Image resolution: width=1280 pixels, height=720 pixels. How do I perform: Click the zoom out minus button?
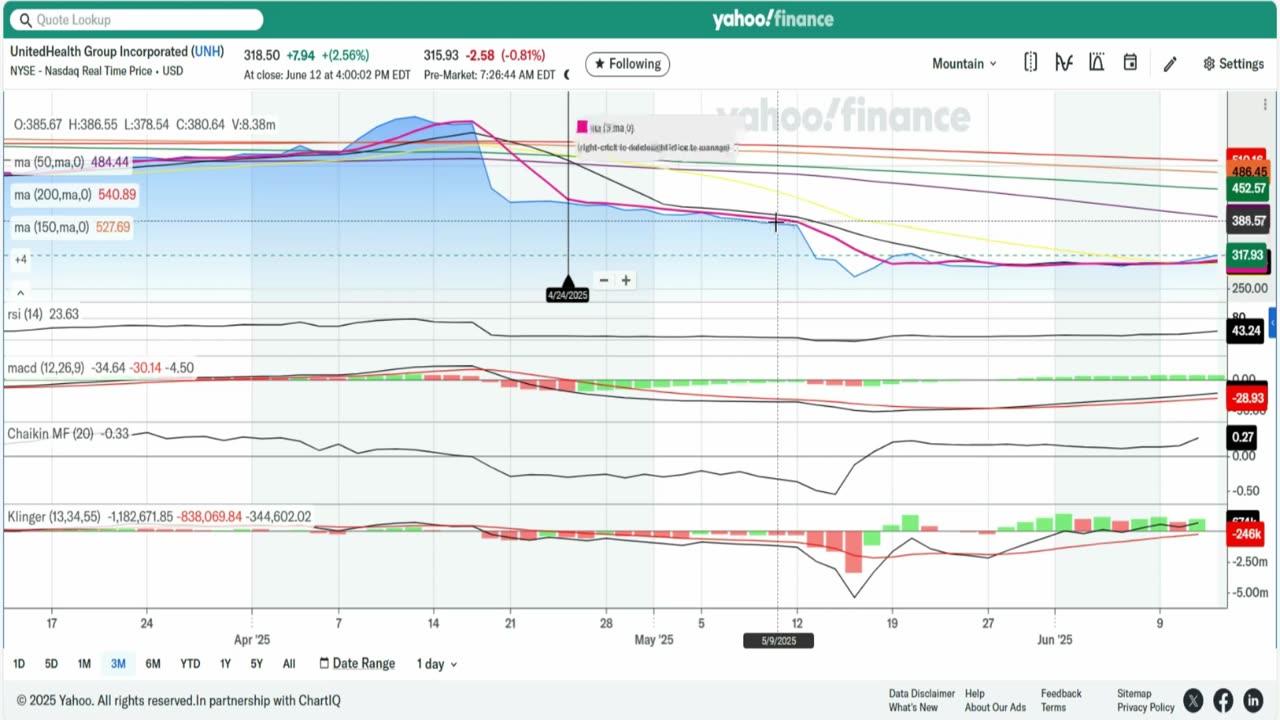[x=603, y=280]
